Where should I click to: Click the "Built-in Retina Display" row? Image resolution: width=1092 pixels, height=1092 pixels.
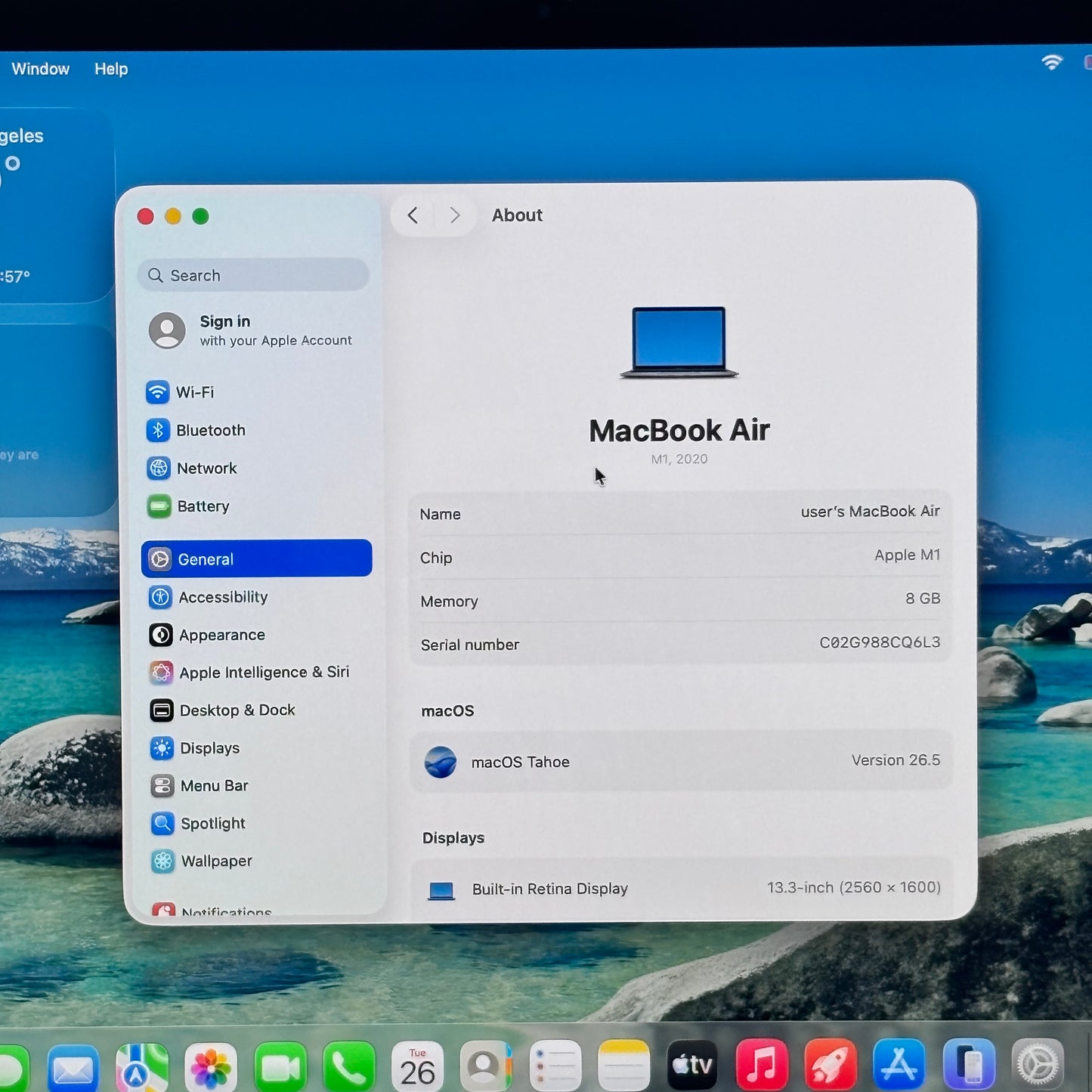click(x=682, y=889)
